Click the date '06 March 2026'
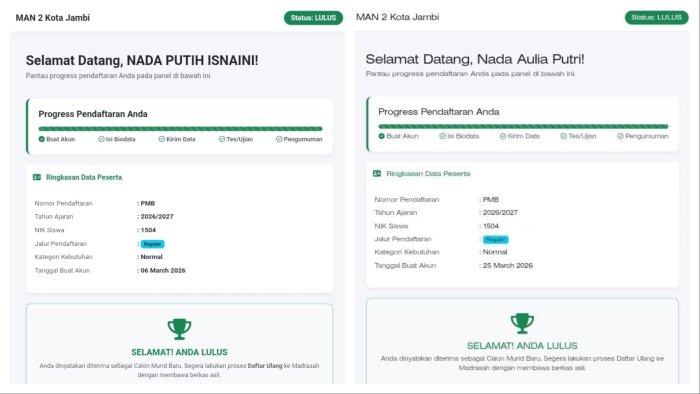The image size is (700, 394). 163,270
